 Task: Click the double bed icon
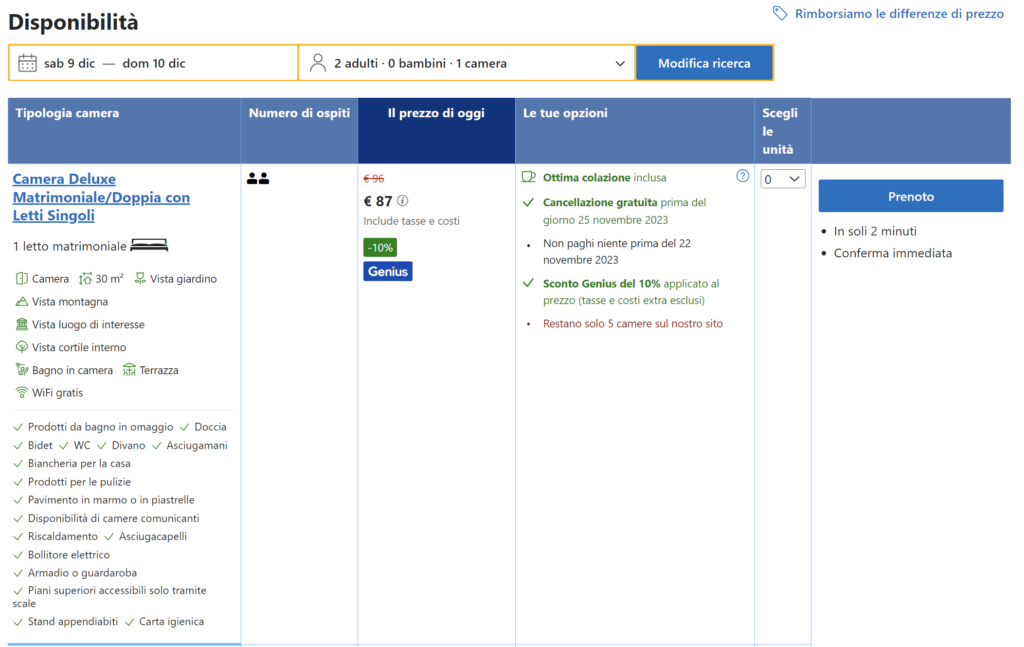point(149,245)
